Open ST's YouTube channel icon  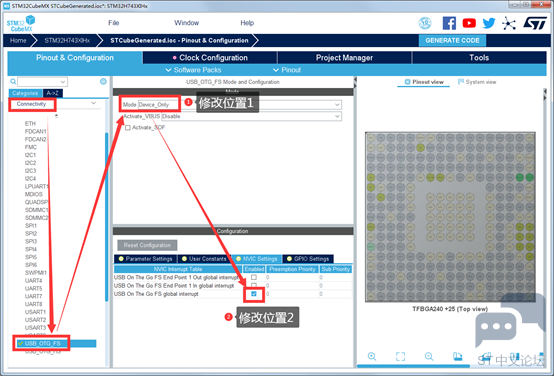[x=469, y=23]
